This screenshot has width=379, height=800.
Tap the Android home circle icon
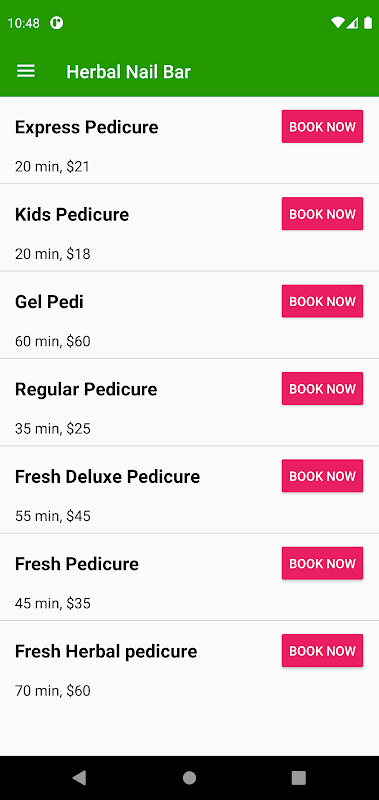pos(189,778)
